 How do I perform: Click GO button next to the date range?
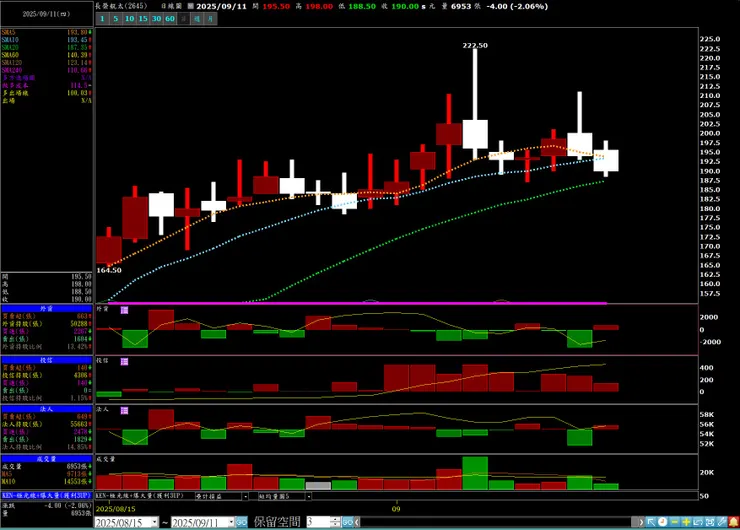tap(241, 522)
